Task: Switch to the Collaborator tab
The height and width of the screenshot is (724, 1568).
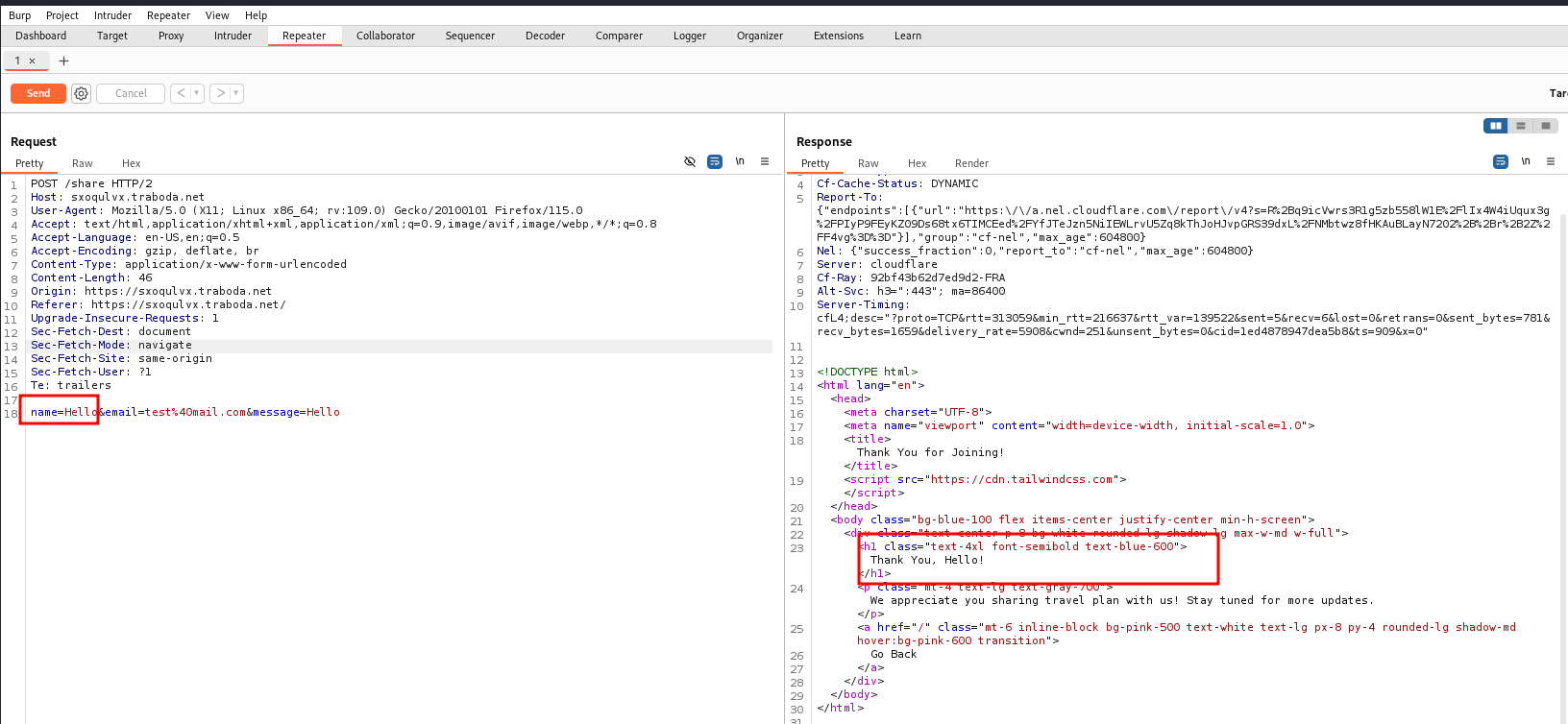Action: tap(385, 36)
